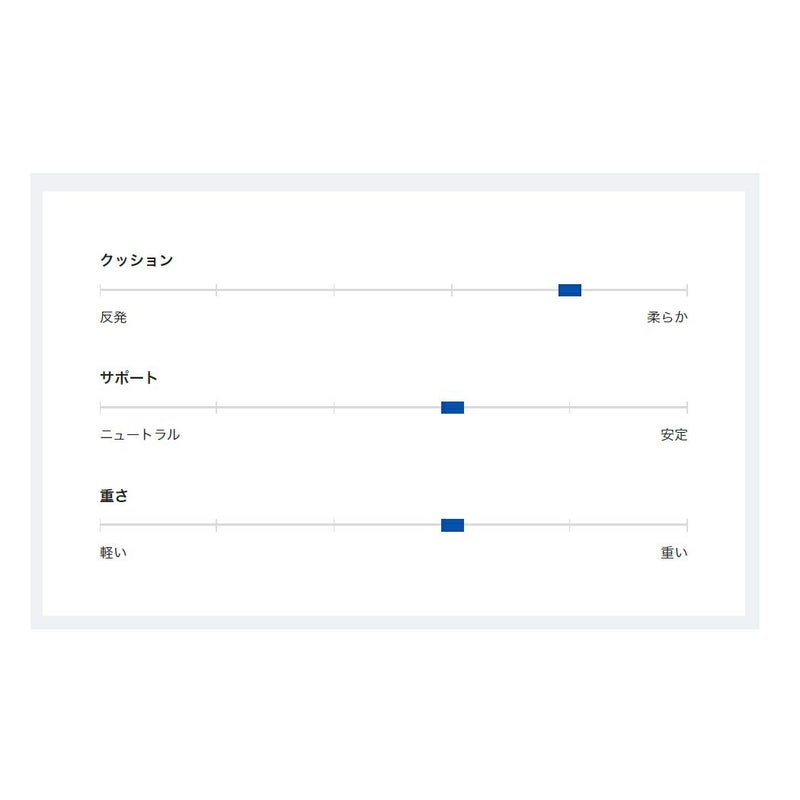Click the 軽い label under weight slider
The width and height of the screenshot is (800, 800).
(x=113, y=552)
